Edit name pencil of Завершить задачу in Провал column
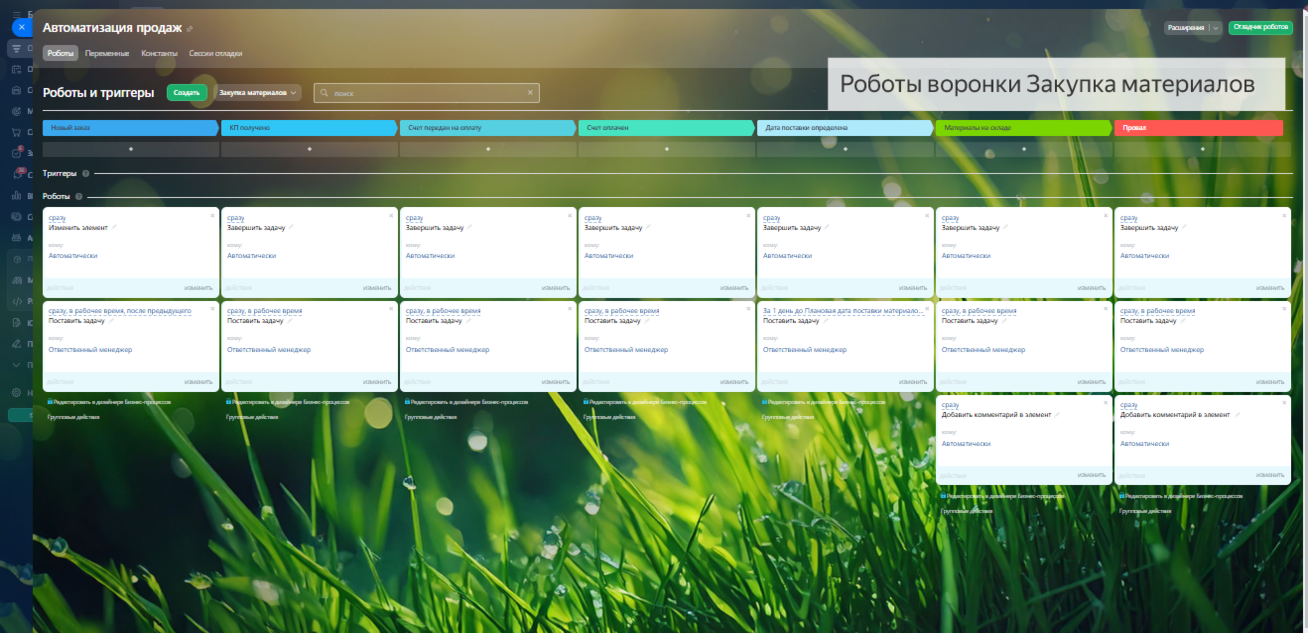 1185,227
